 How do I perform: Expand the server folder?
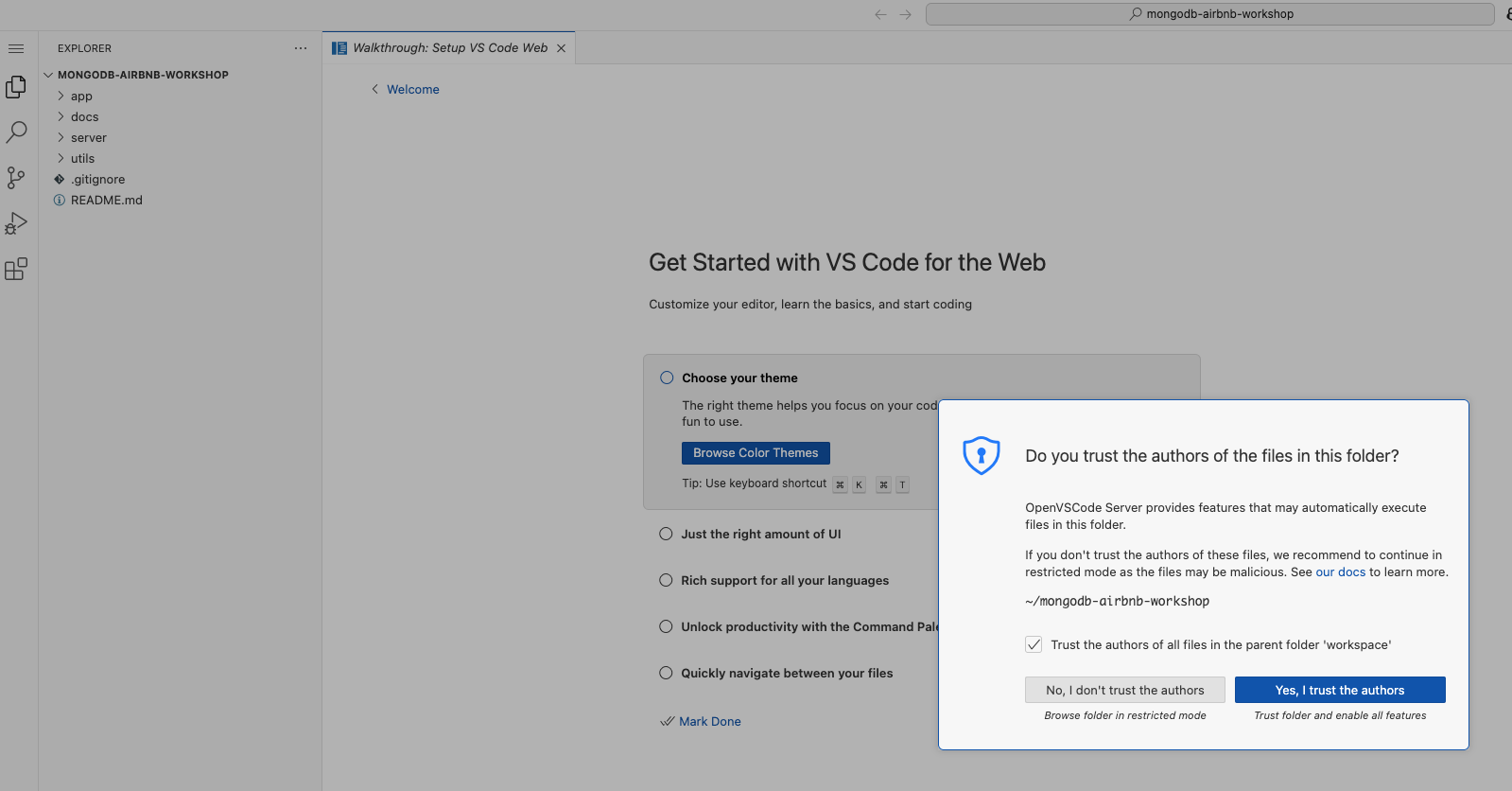[88, 138]
